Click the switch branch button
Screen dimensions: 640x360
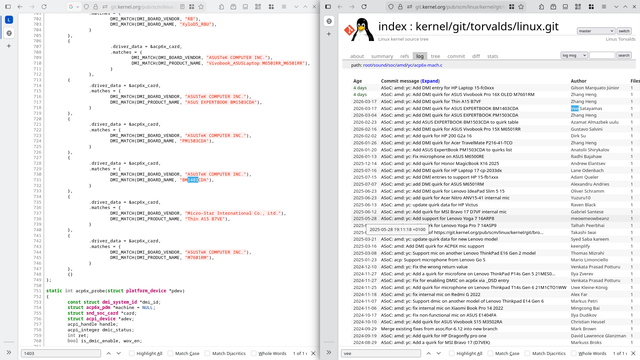[x=624, y=31]
